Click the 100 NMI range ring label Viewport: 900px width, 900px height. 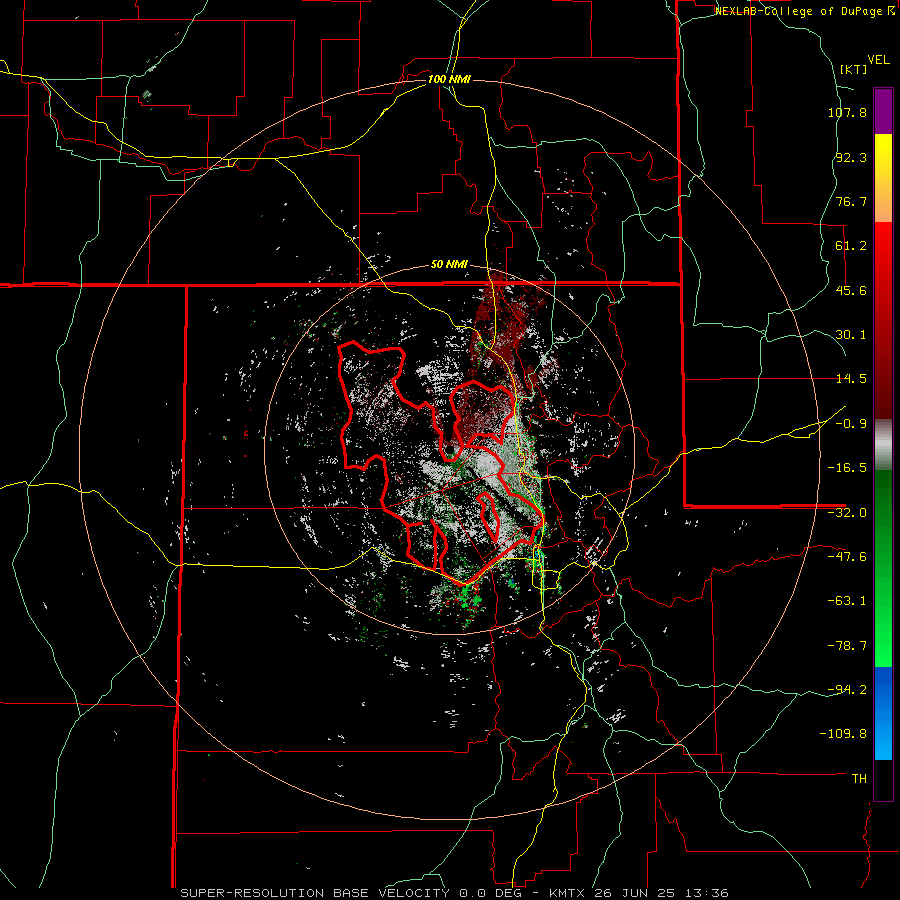tap(449, 79)
